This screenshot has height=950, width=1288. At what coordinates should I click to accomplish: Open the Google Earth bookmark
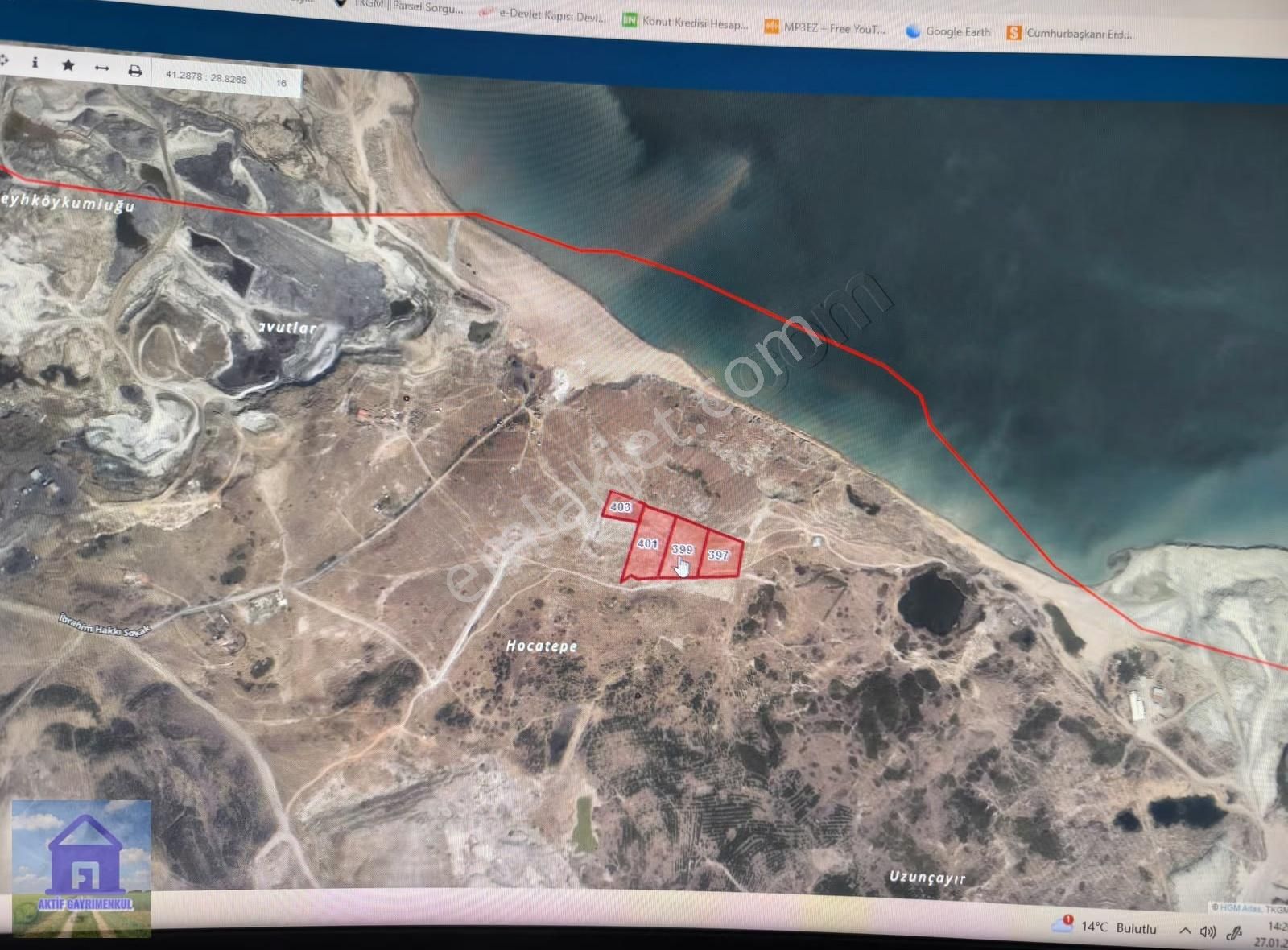tap(948, 31)
